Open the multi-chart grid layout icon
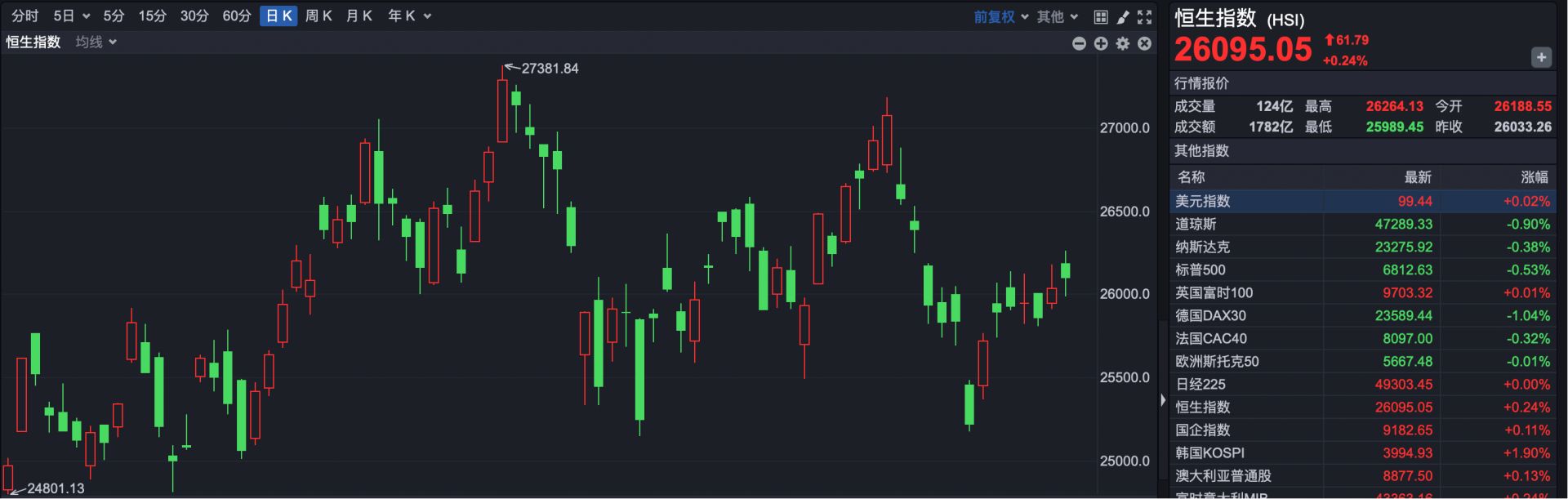This screenshot has height=499, width=1568. (x=1101, y=16)
